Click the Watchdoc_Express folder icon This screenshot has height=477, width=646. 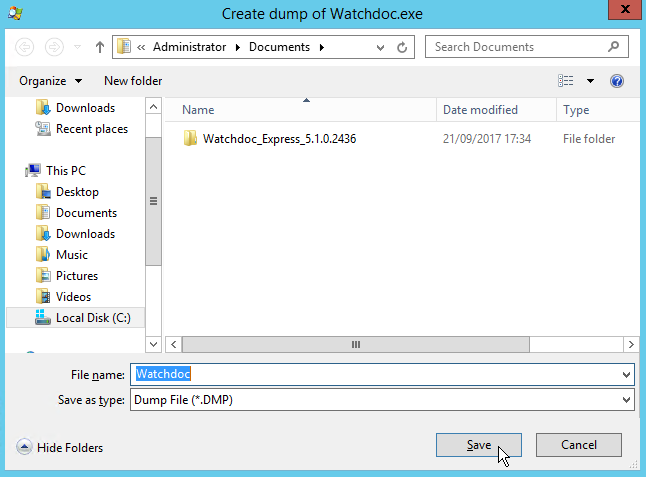tap(190, 138)
